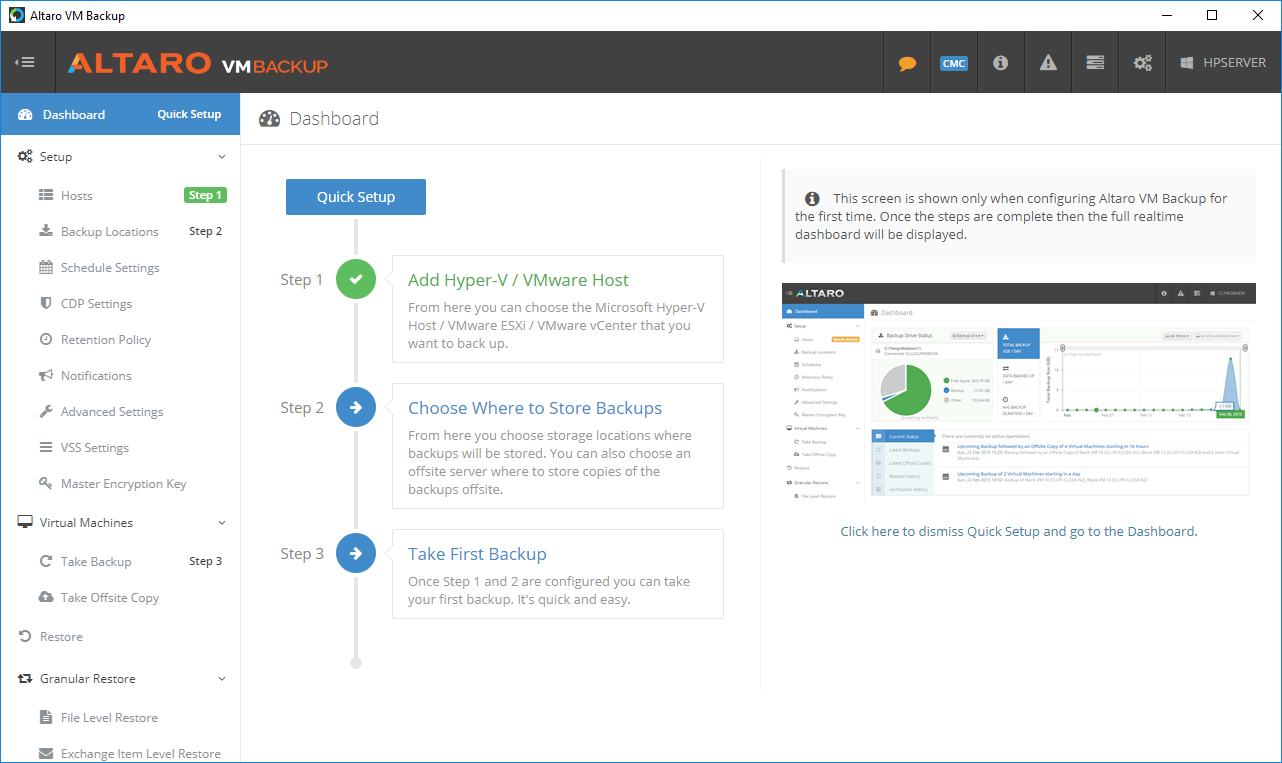Click the Hosts grid icon
1282x763 pixels.
(46, 195)
